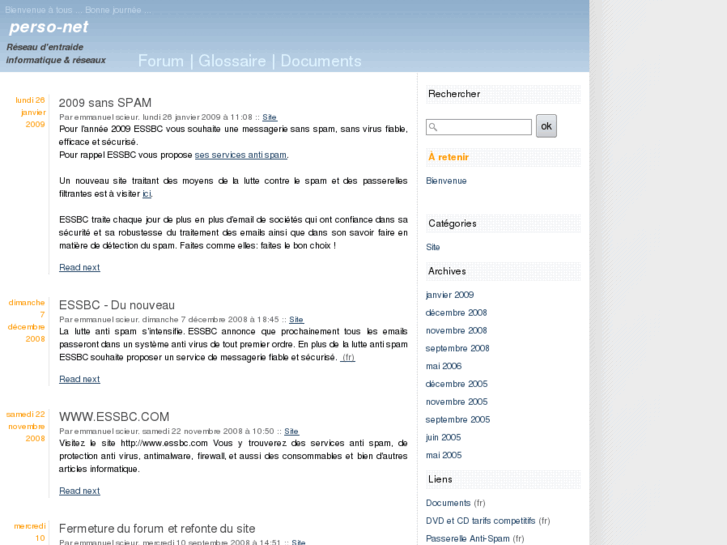This screenshot has width=727, height=545.
Task: Select the 'Liens' sidebar heading
Action: click(440, 480)
